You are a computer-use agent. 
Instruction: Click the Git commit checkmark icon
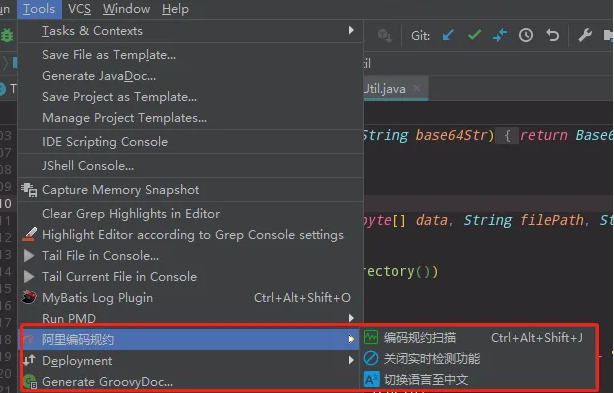click(x=474, y=35)
